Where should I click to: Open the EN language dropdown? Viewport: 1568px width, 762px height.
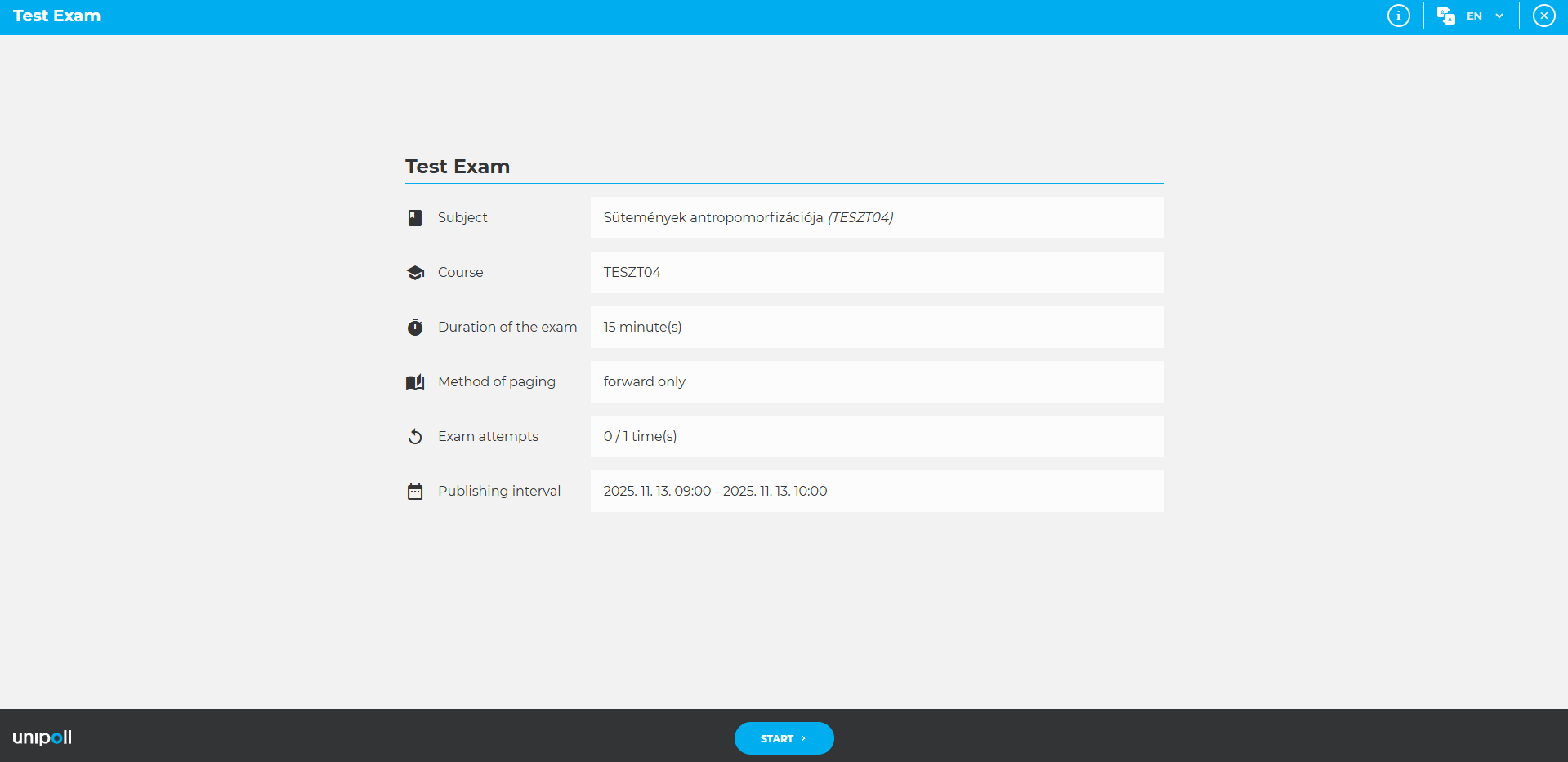point(1474,16)
